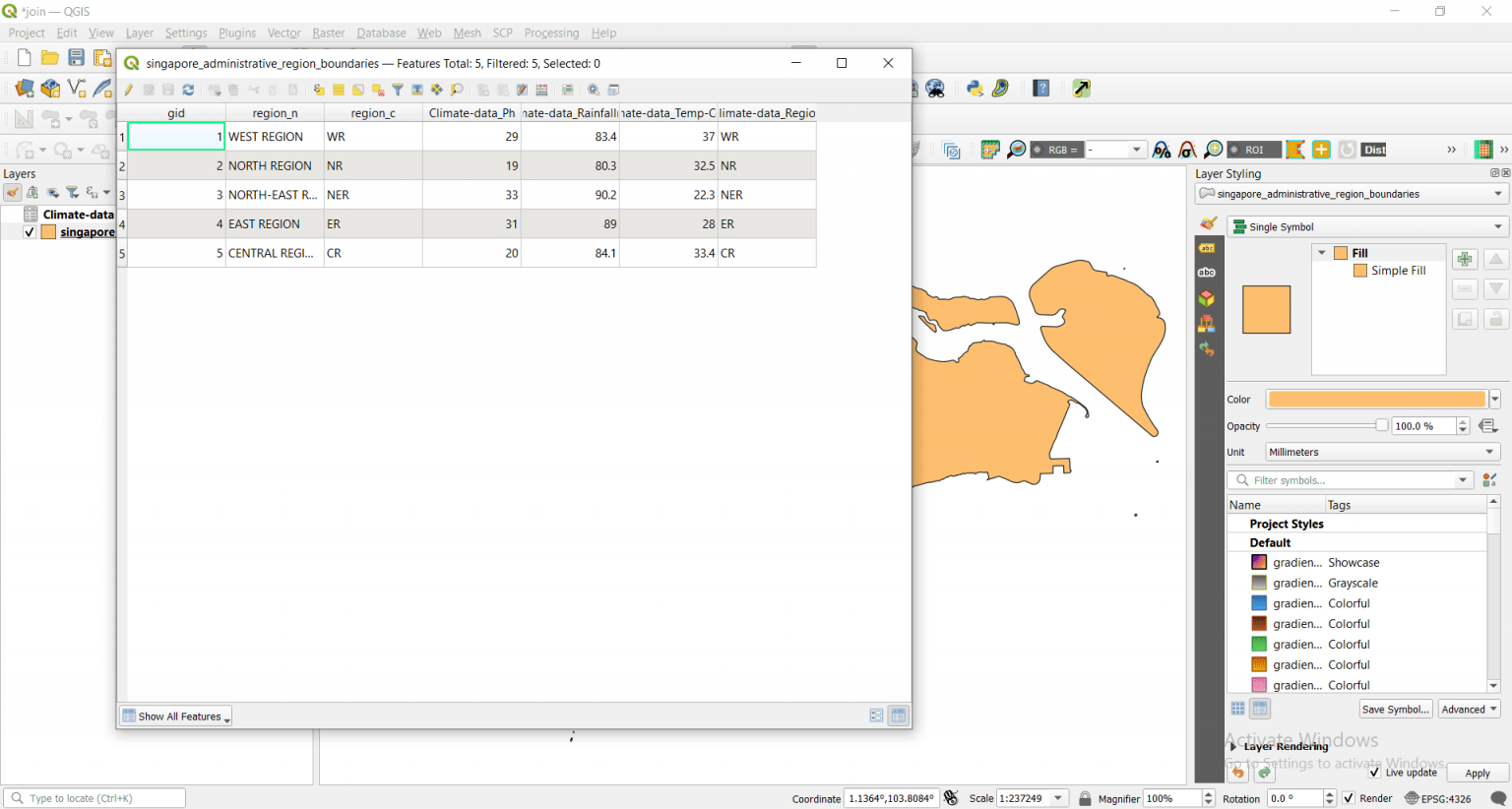Uncheck the Render checkbox in status bar
Screen dimensions: 1512x809
1349,798
